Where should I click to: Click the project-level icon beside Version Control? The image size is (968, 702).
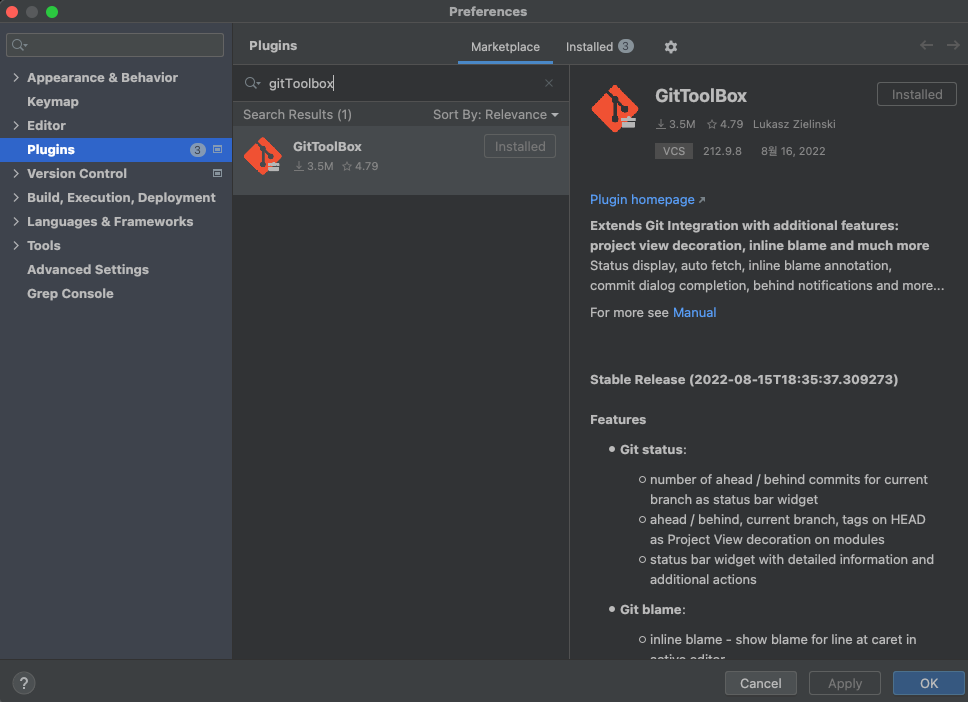[217, 173]
